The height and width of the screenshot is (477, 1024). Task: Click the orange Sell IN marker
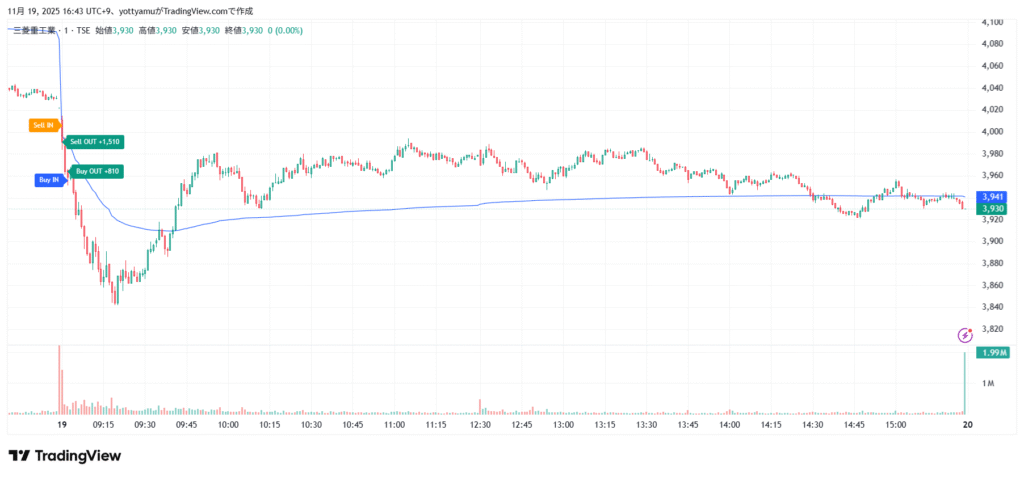[x=44, y=125]
